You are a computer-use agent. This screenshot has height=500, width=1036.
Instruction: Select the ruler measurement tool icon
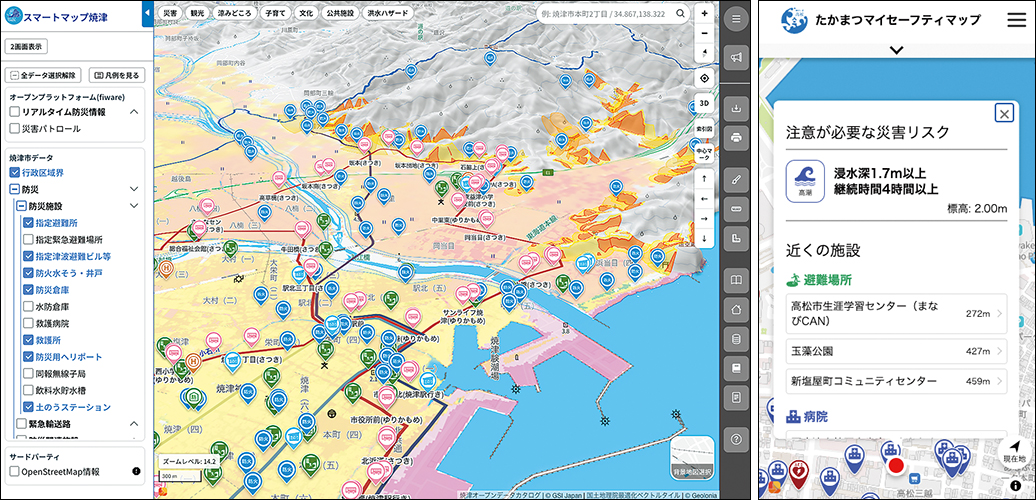736,209
